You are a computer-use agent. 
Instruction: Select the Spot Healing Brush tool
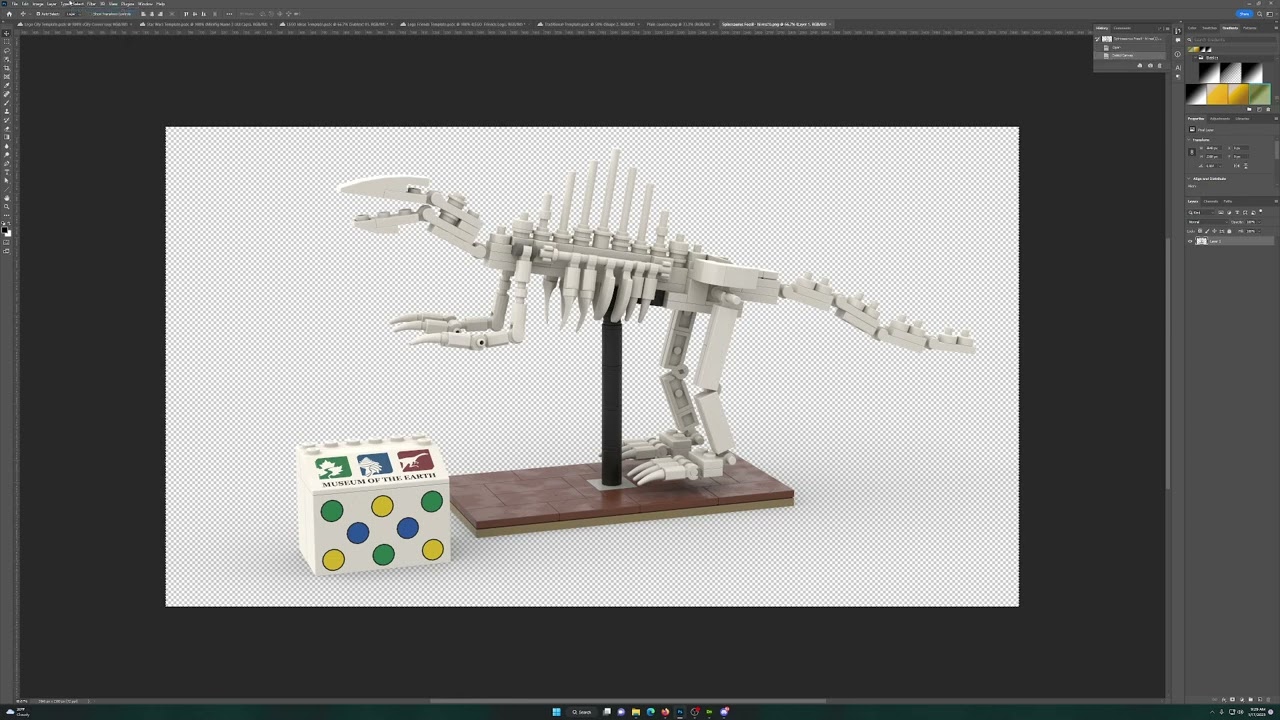[6, 93]
